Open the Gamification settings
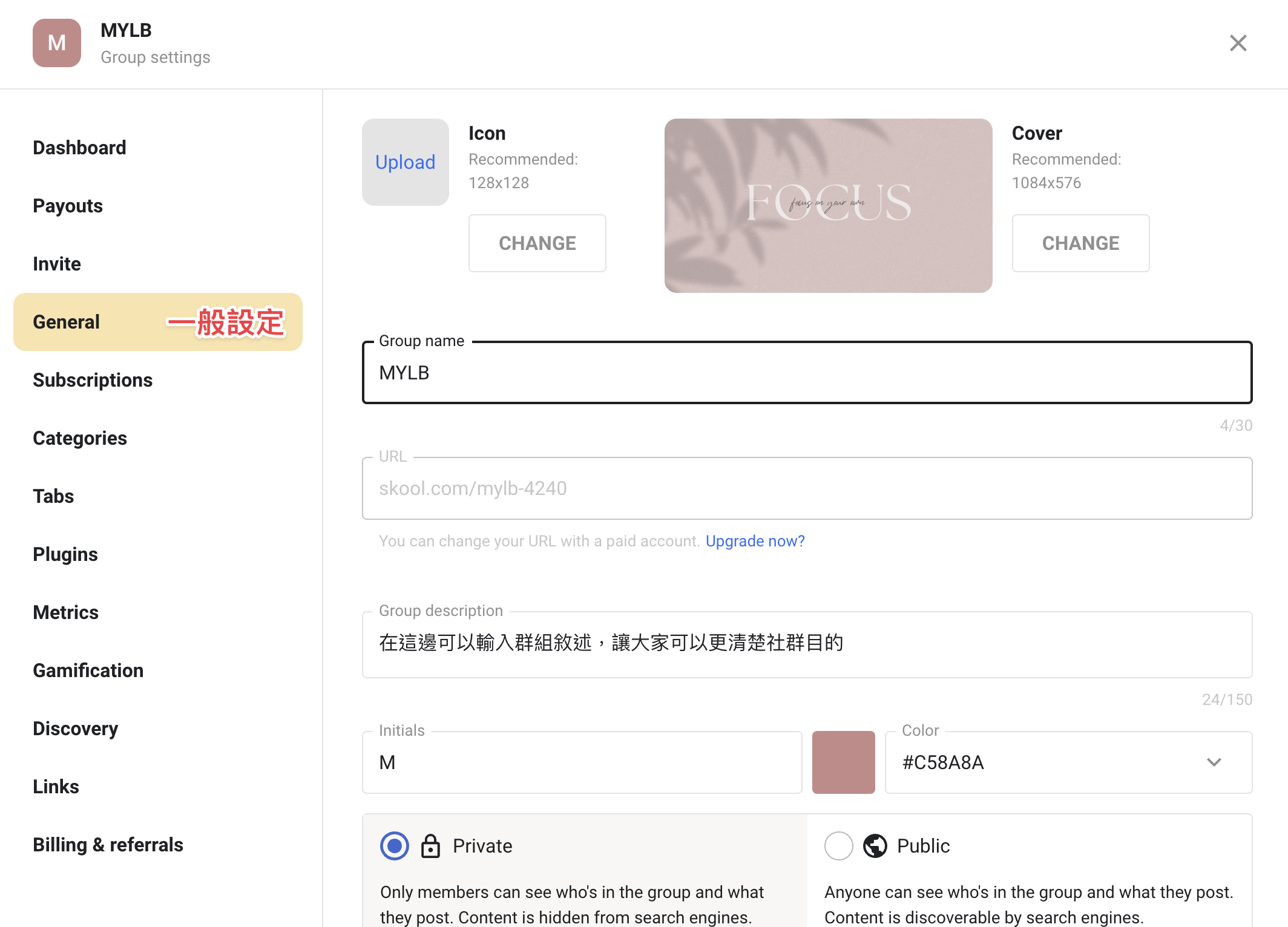 pos(88,670)
